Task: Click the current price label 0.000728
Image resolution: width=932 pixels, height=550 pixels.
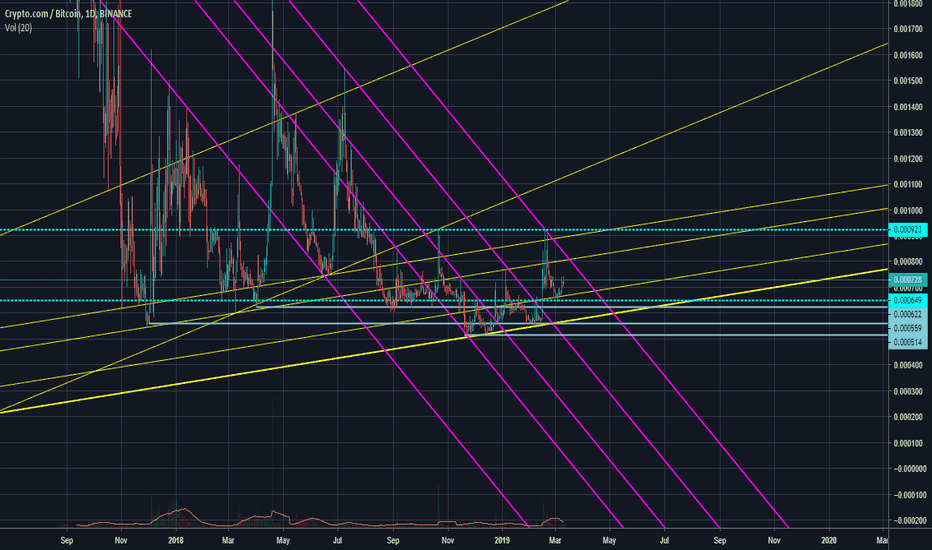Action: point(908,279)
